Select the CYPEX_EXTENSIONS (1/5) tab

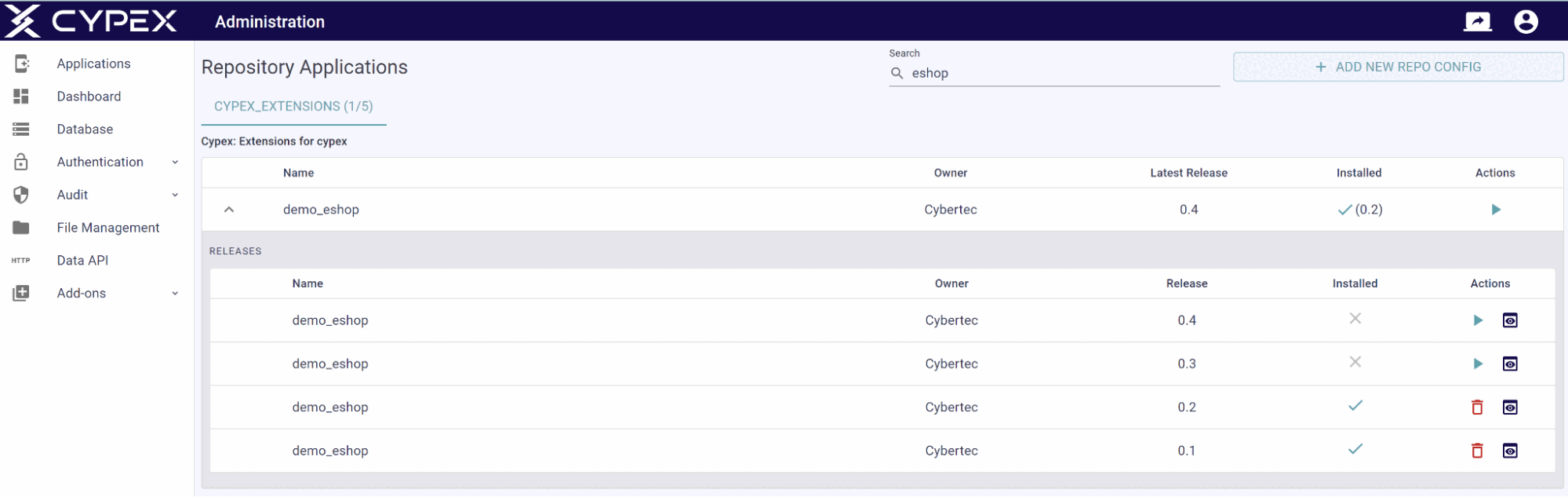pyautogui.click(x=293, y=106)
